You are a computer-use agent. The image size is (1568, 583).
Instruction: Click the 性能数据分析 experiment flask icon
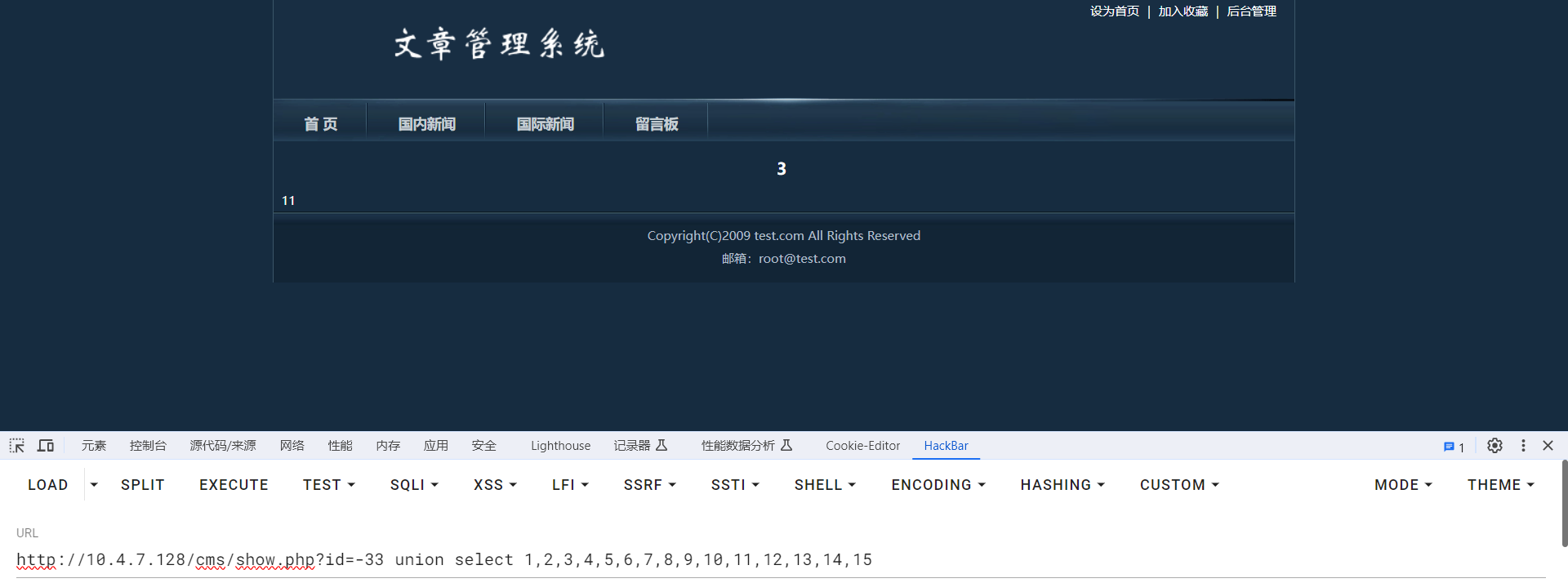[x=786, y=445]
